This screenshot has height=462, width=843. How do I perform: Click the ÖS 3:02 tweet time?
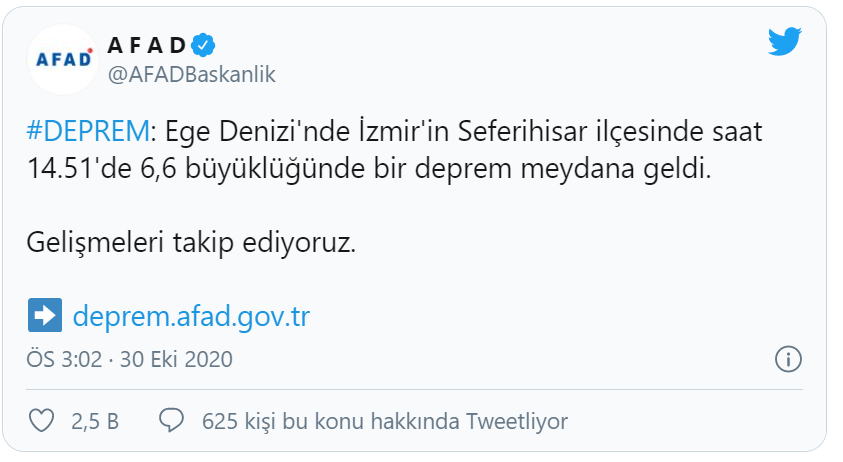[x=65, y=359]
